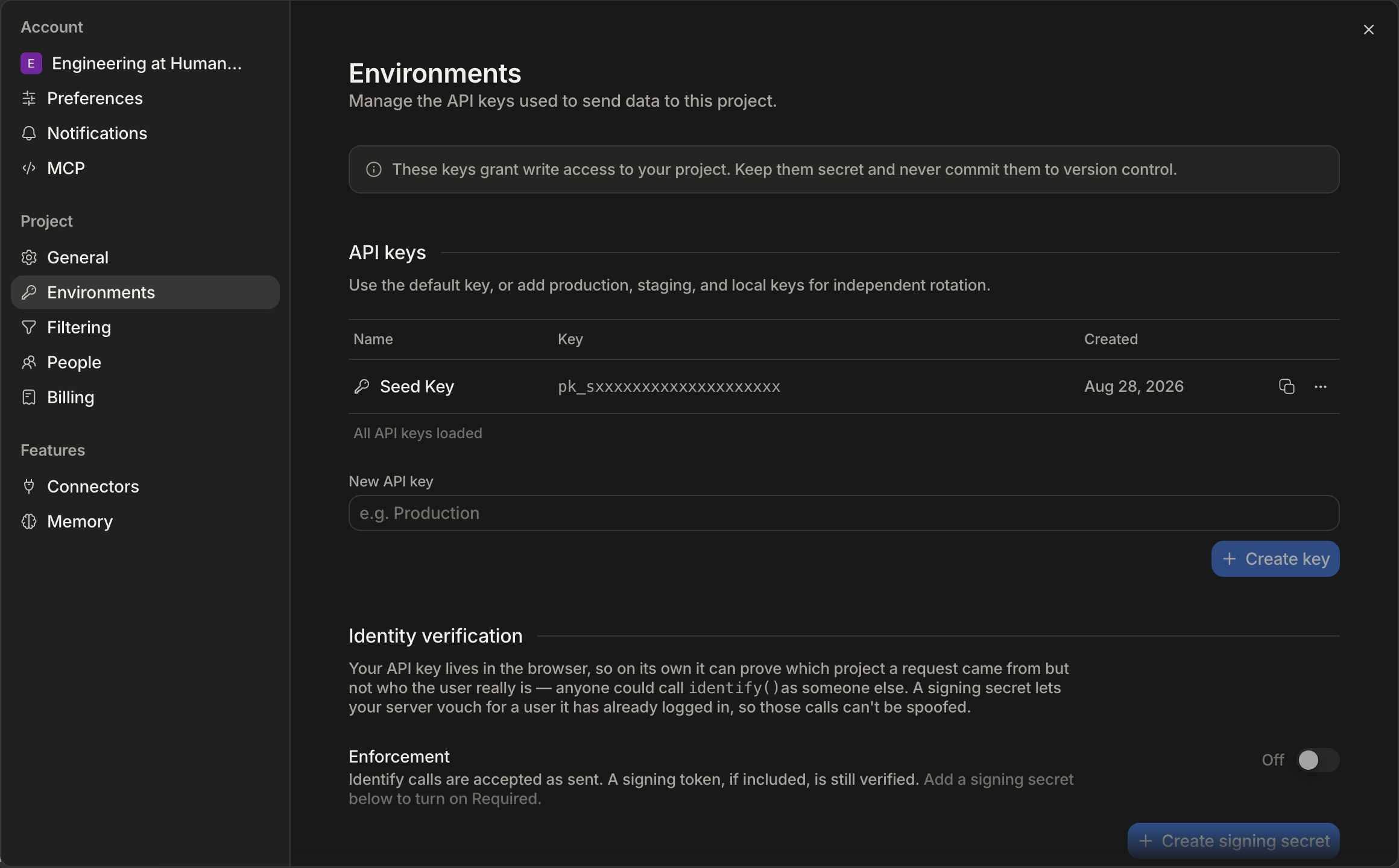This screenshot has height=868, width=1399.
Task: Click the Preferences sliders icon
Action: pyautogui.click(x=29, y=98)
